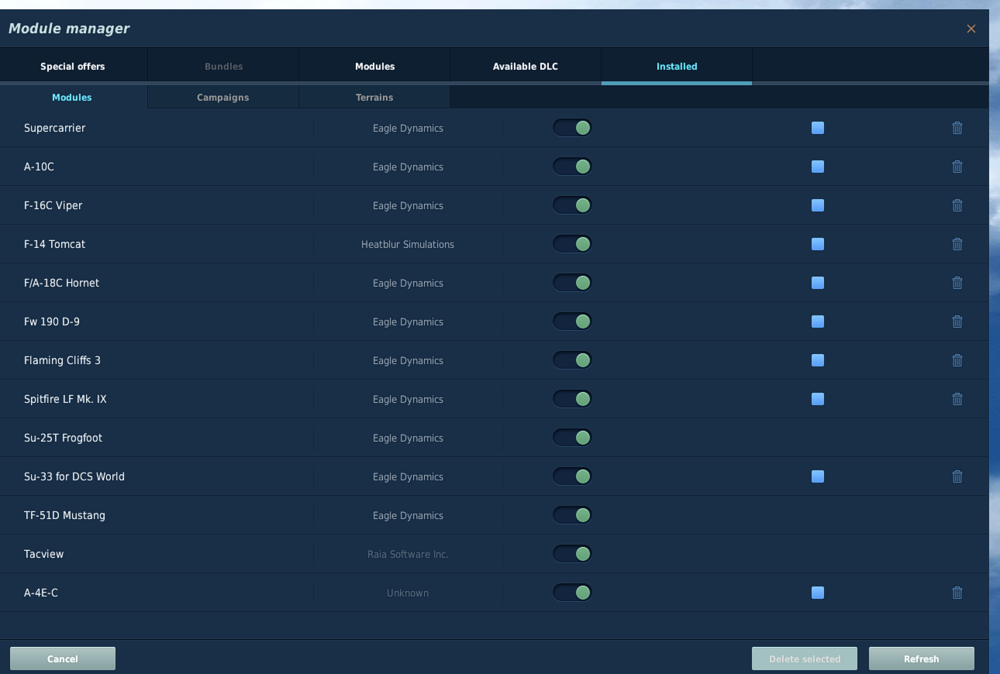Click trash icon for Flaming Cliffs 3
This screenshot has height=674, width=1000.
tap(957, 360)
